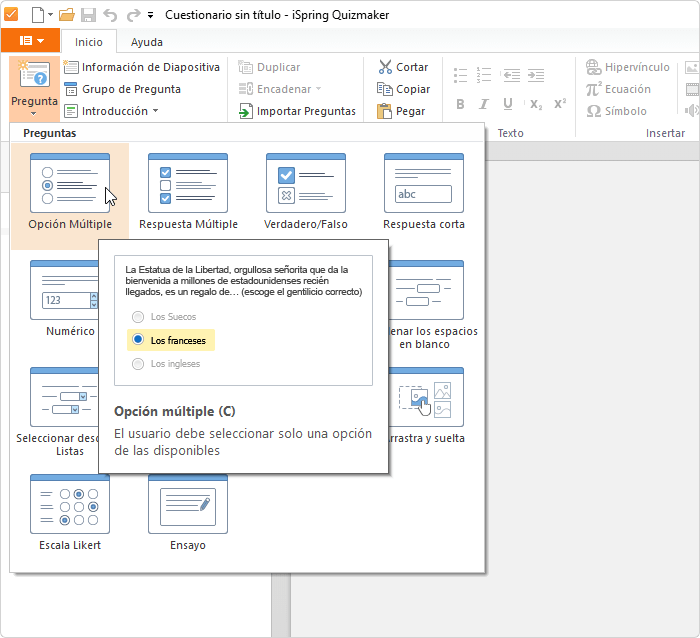Add an Ensayo essay question
The image size is (700, 638).
pyautogui.click(x=188, y=513)
